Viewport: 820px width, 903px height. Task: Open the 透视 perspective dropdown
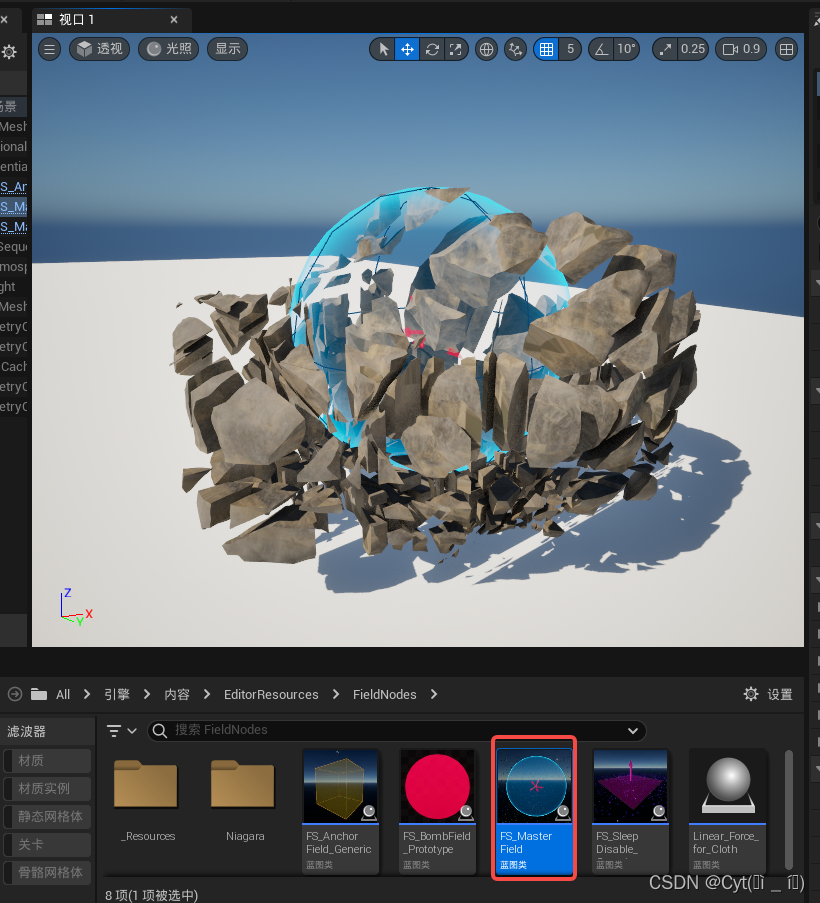coord(99,49)
